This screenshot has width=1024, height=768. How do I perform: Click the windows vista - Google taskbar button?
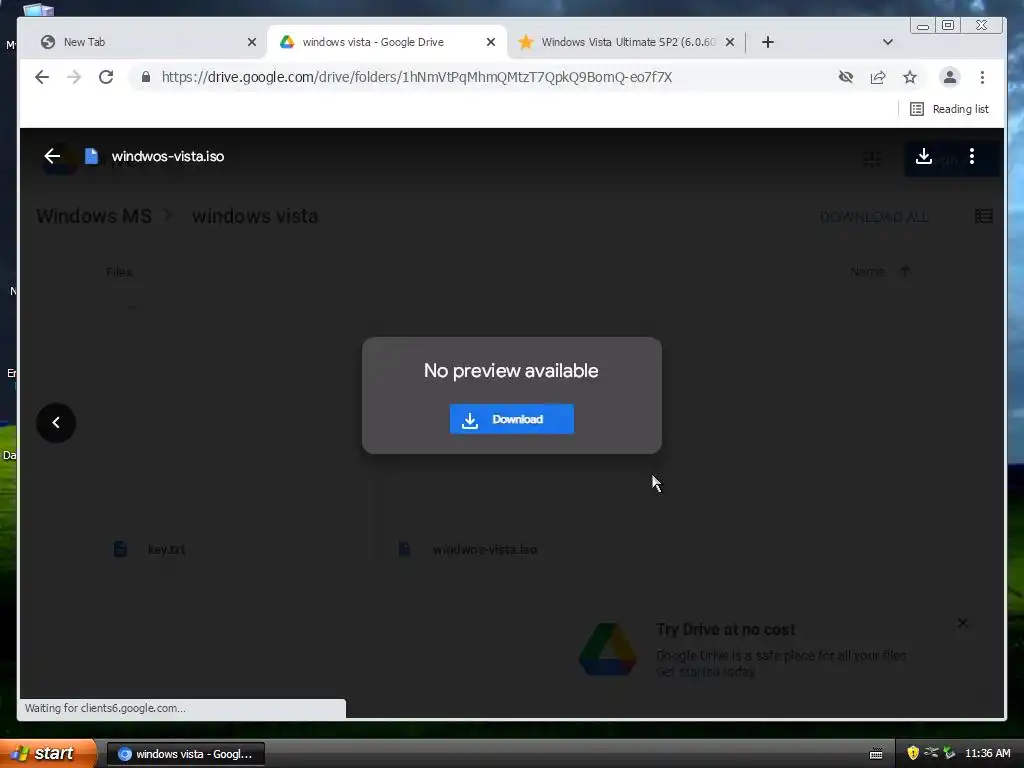coord(185,754)
